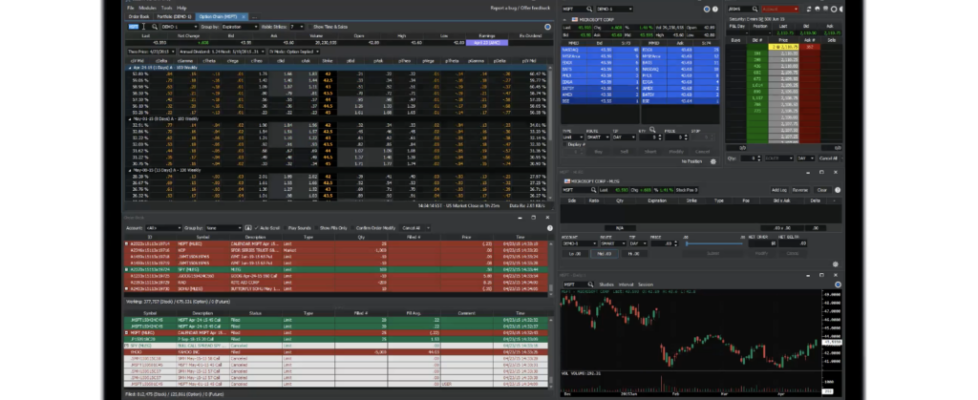Click the blue circle icon in Level II panel
This screenshot has width=978, height=400.
(x=707, y=9)
